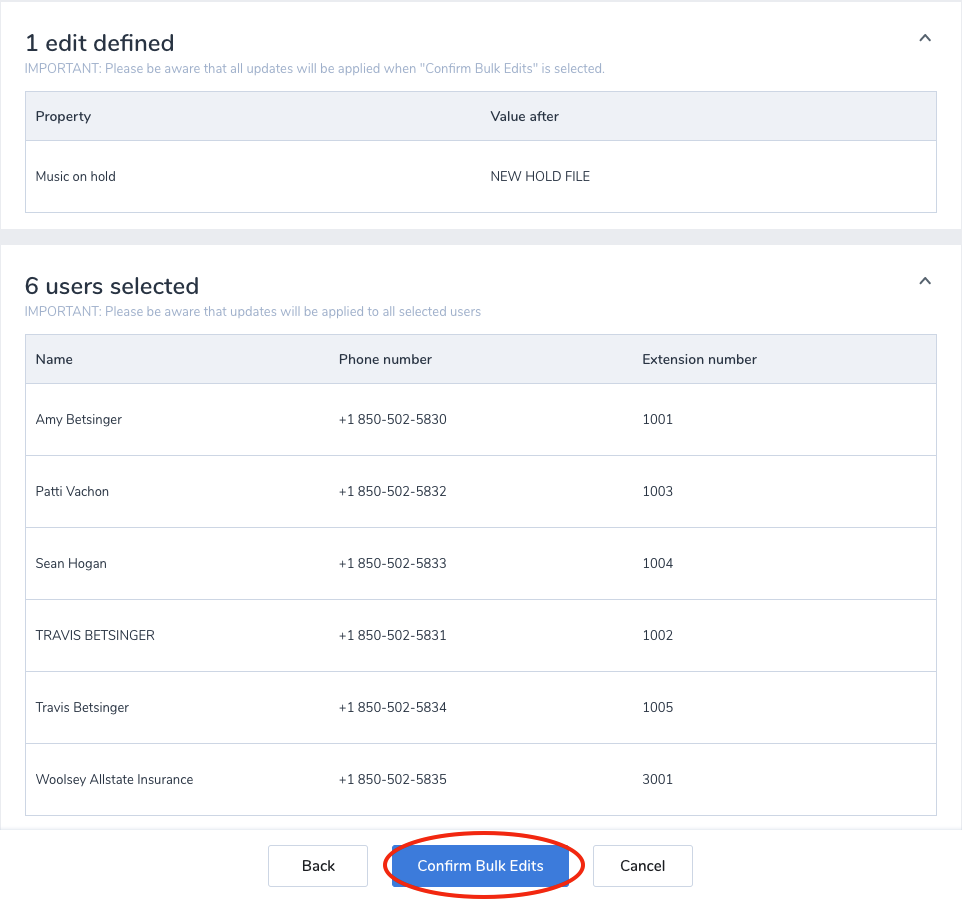Click the Value after column header
The width and height of the screenshot is (962, 900).
pyautogui.click(x=524, y=117)
